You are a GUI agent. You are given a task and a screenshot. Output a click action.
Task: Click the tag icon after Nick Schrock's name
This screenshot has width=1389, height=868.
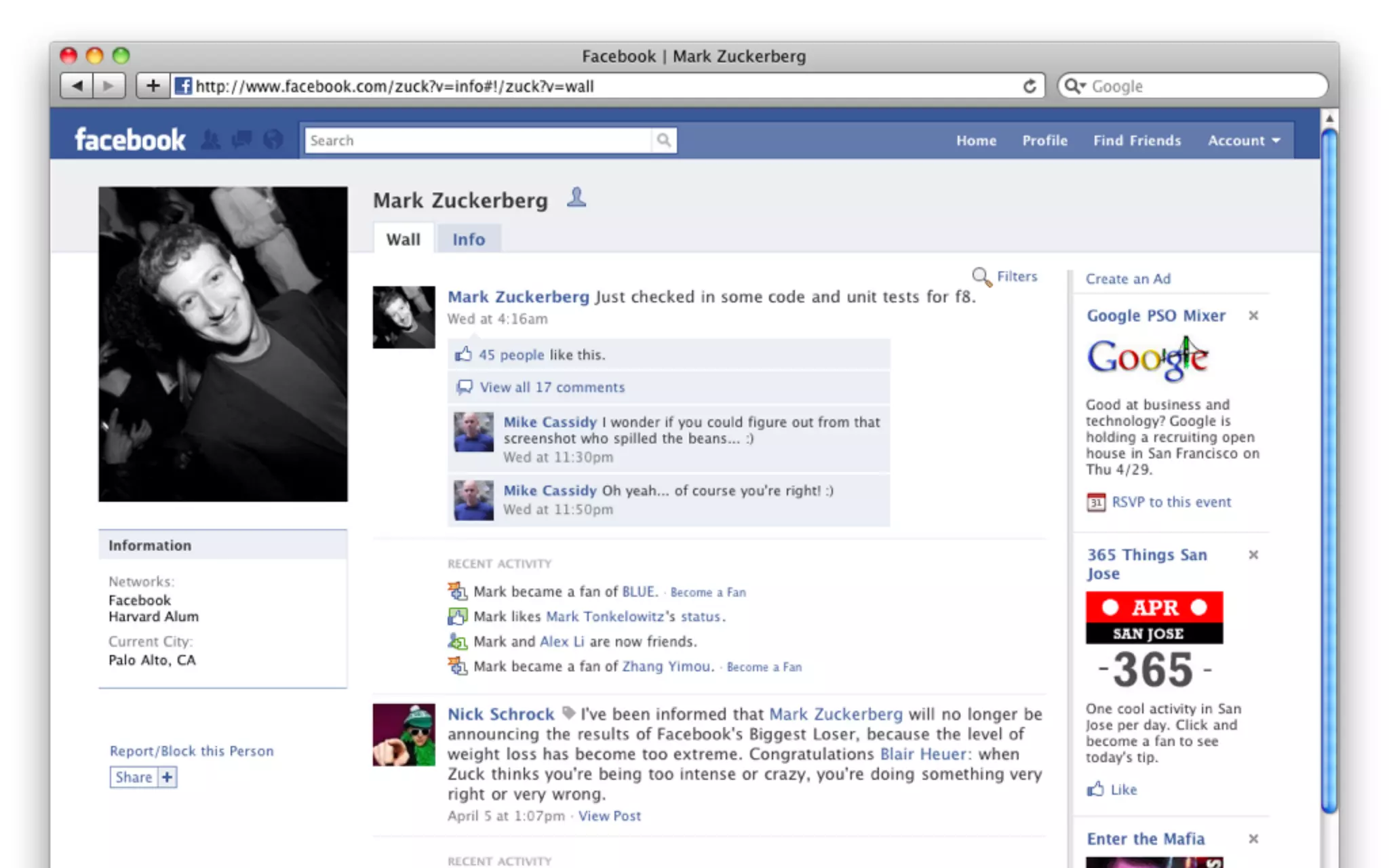[568, 712]
